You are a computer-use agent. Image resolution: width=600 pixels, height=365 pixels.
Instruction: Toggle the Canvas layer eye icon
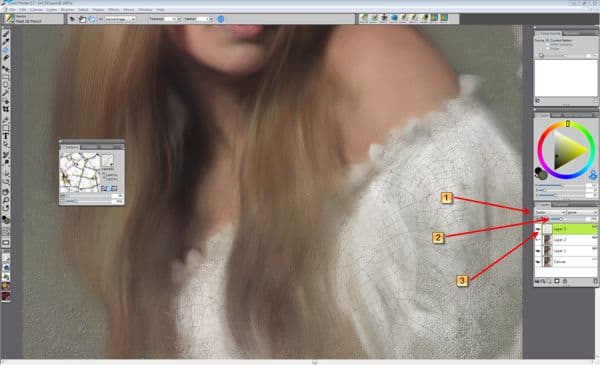coord(538,262)
